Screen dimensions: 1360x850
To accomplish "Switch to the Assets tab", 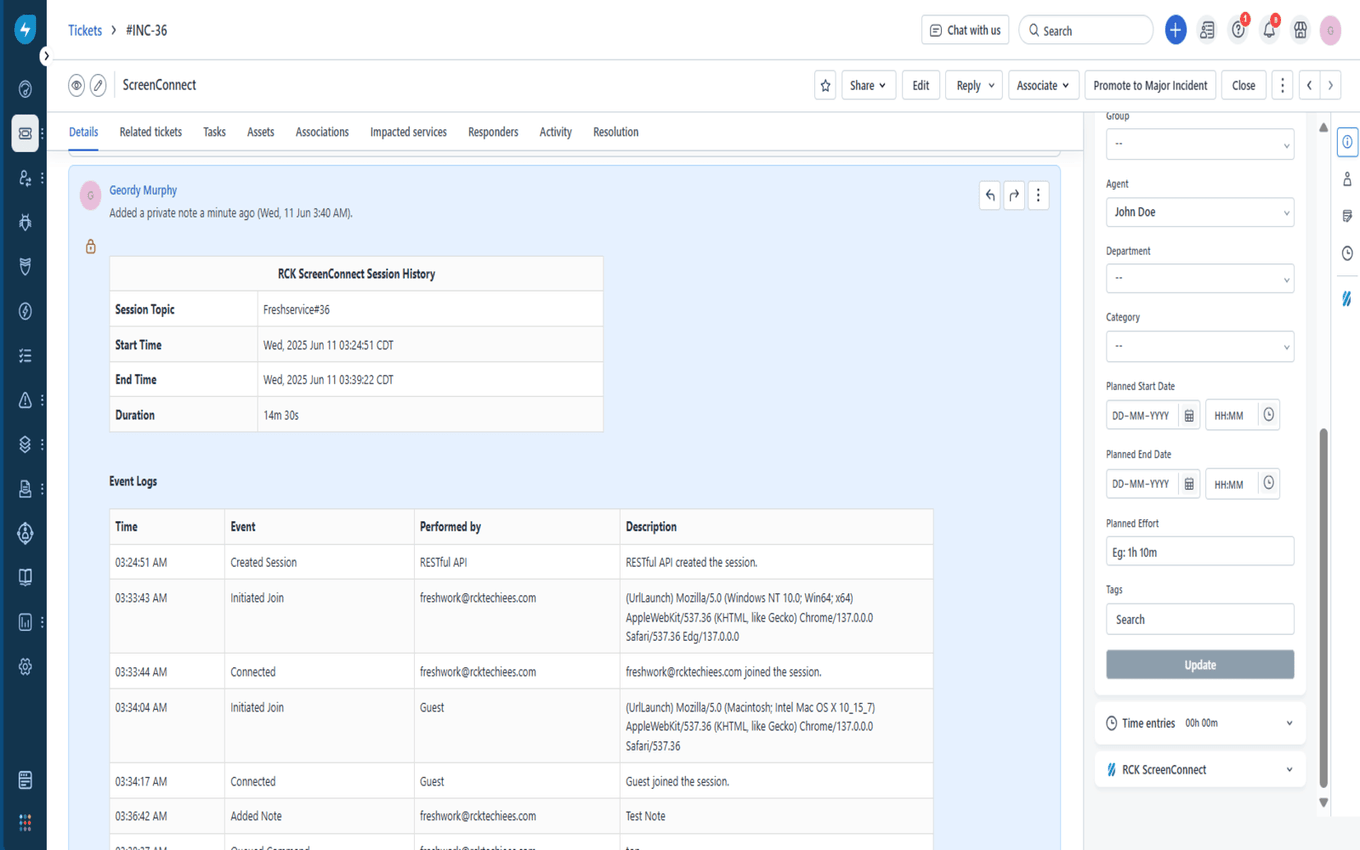I will click(x=261, y=132).
